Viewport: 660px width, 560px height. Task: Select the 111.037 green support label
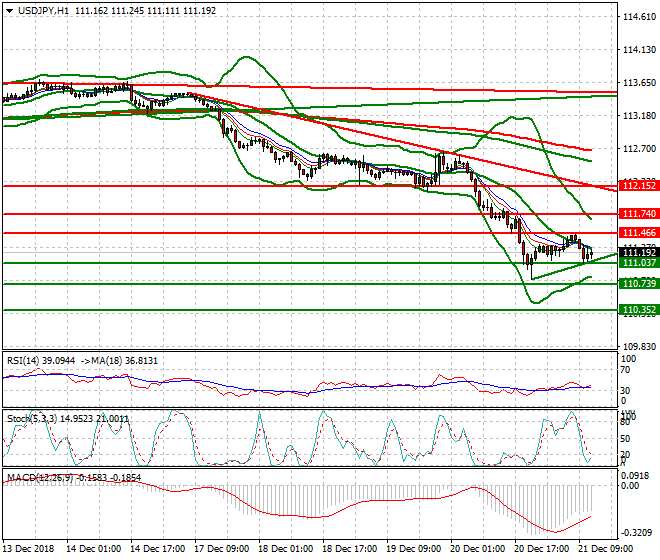(639, 263)
